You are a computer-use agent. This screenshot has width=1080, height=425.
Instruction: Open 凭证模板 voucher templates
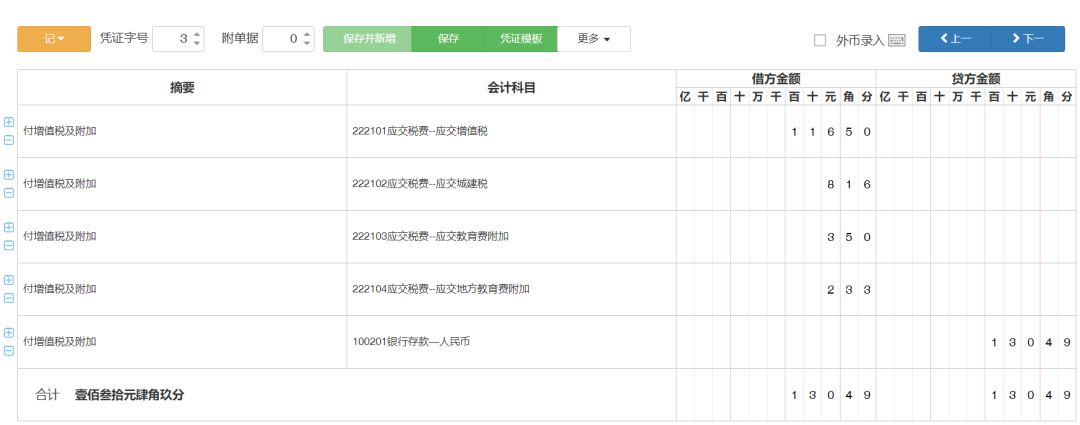(x=521, y=39)
